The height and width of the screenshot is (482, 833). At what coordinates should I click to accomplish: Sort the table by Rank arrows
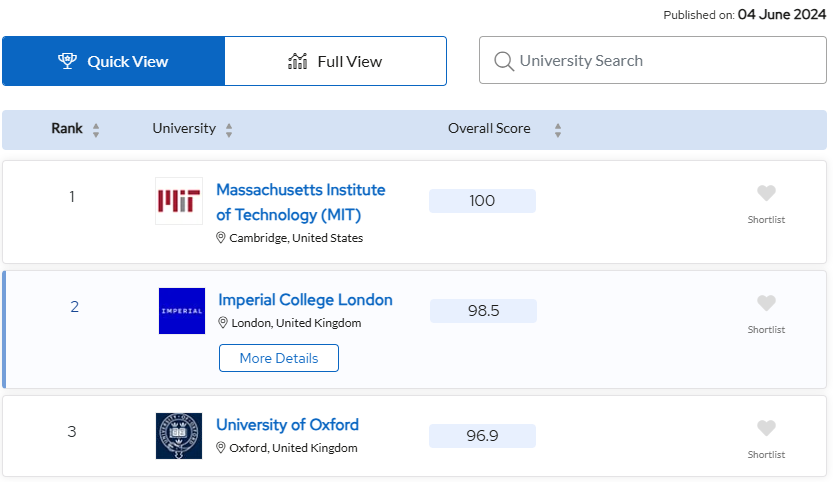click(96, 130)
